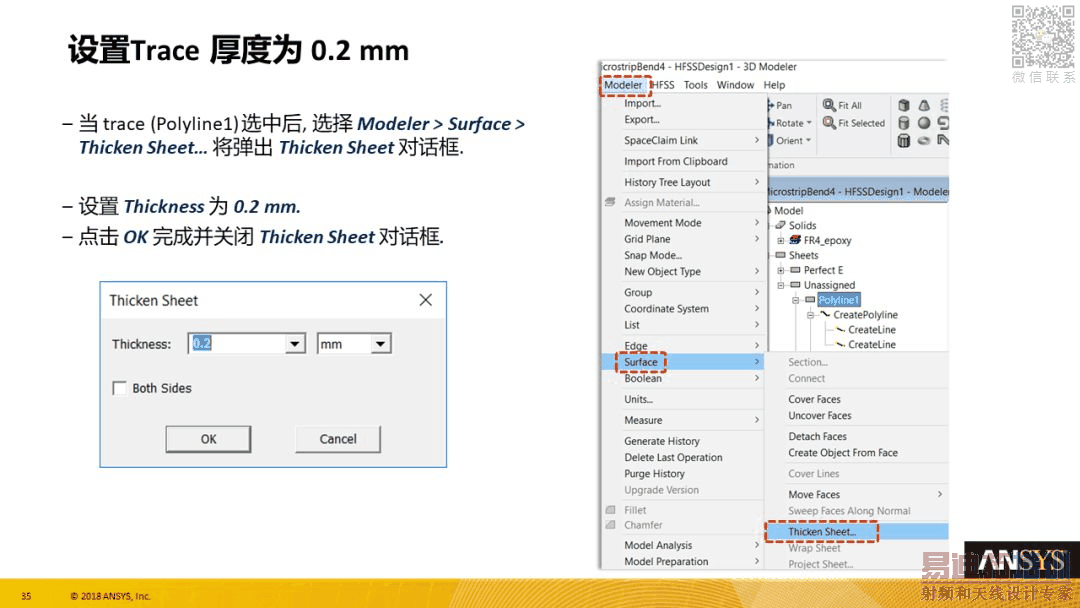The image size is (1080, 608).
Task: Open the Help menu
Action: [x=774, y=85]
